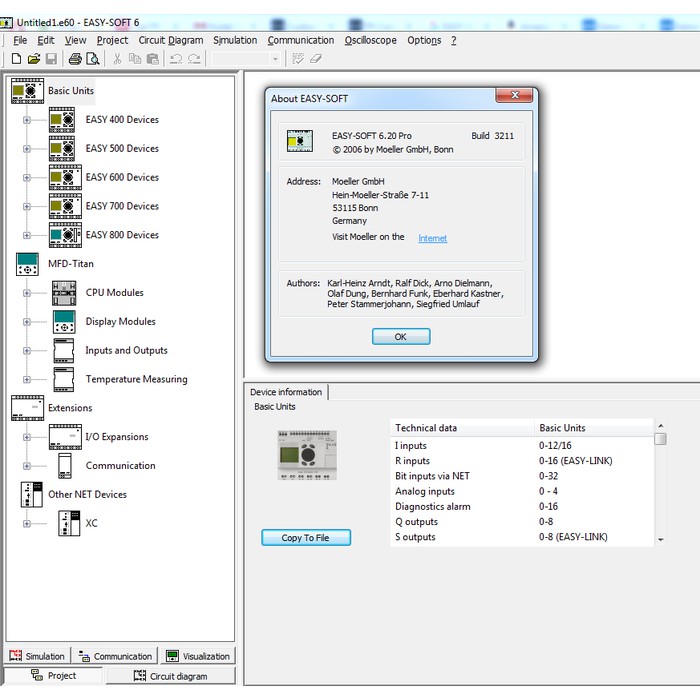Click the Print Preview toolbar icon
700x700 pixels.
pos(92,59)
